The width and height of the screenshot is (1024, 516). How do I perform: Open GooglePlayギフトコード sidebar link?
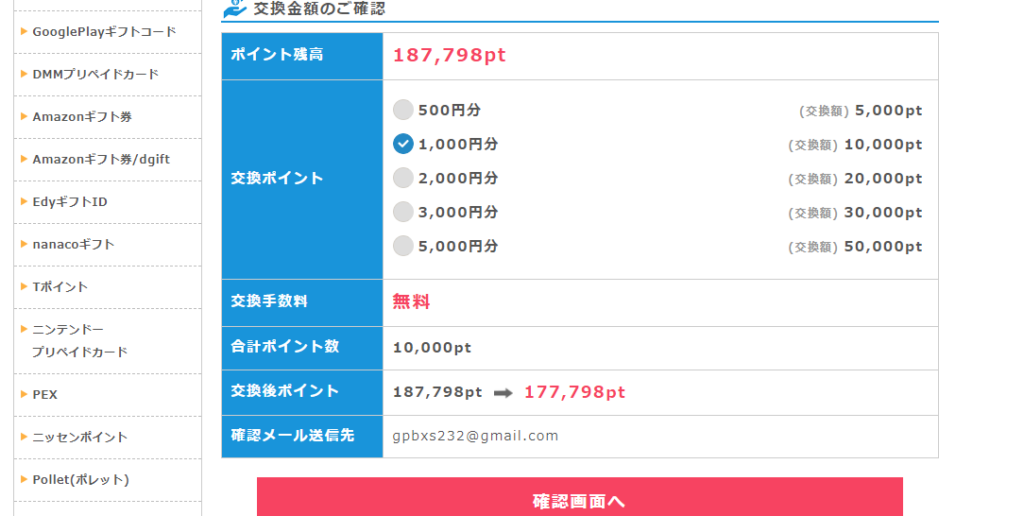click(x=104, y=31)
